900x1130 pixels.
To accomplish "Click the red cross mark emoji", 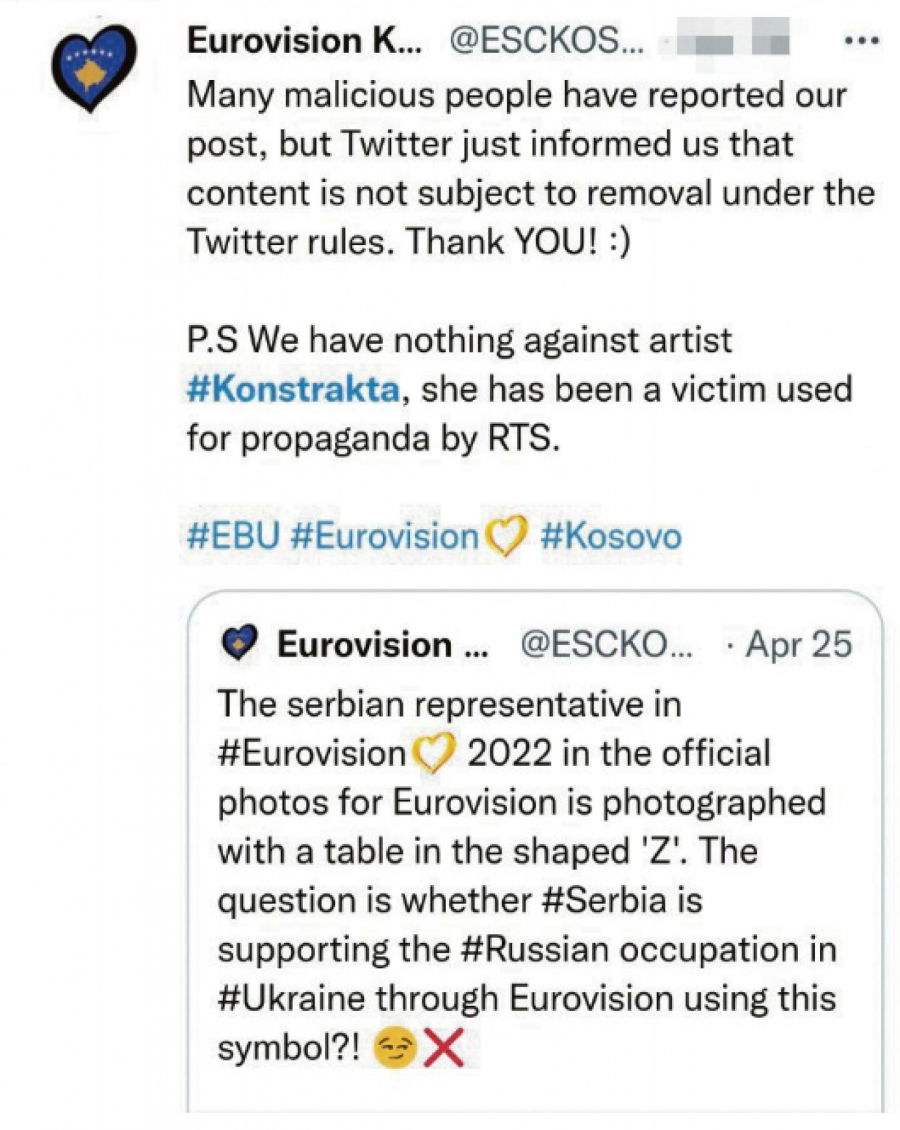I will [445, 1048].
